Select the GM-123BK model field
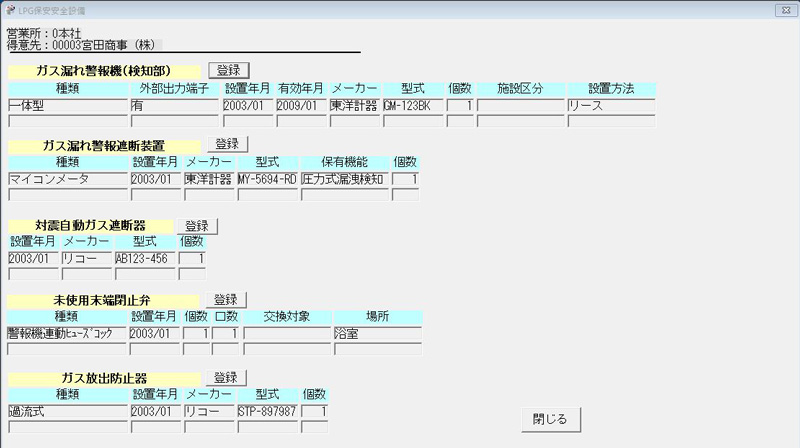 pyautogui.click(x=412, y=105)
